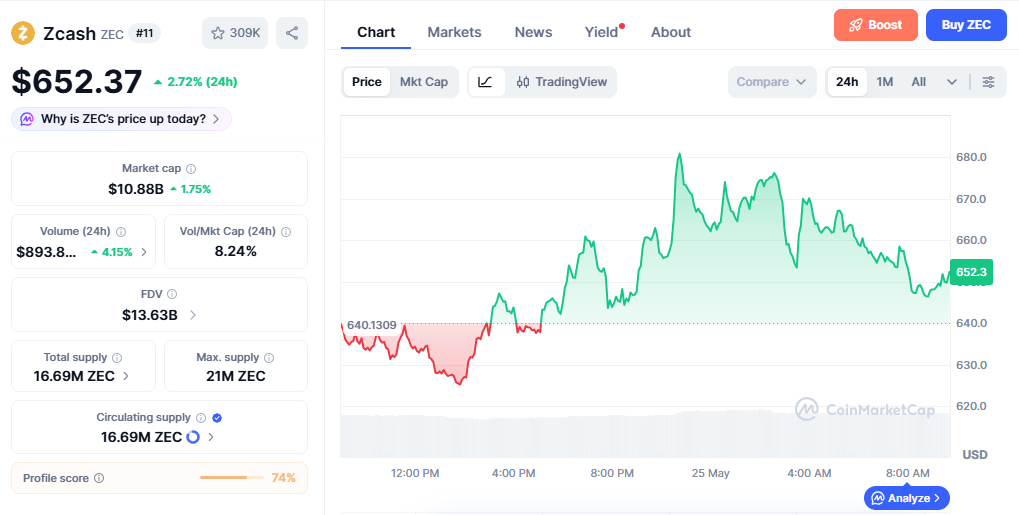Add Zcash to watchlist via star button

coord(235,33)
